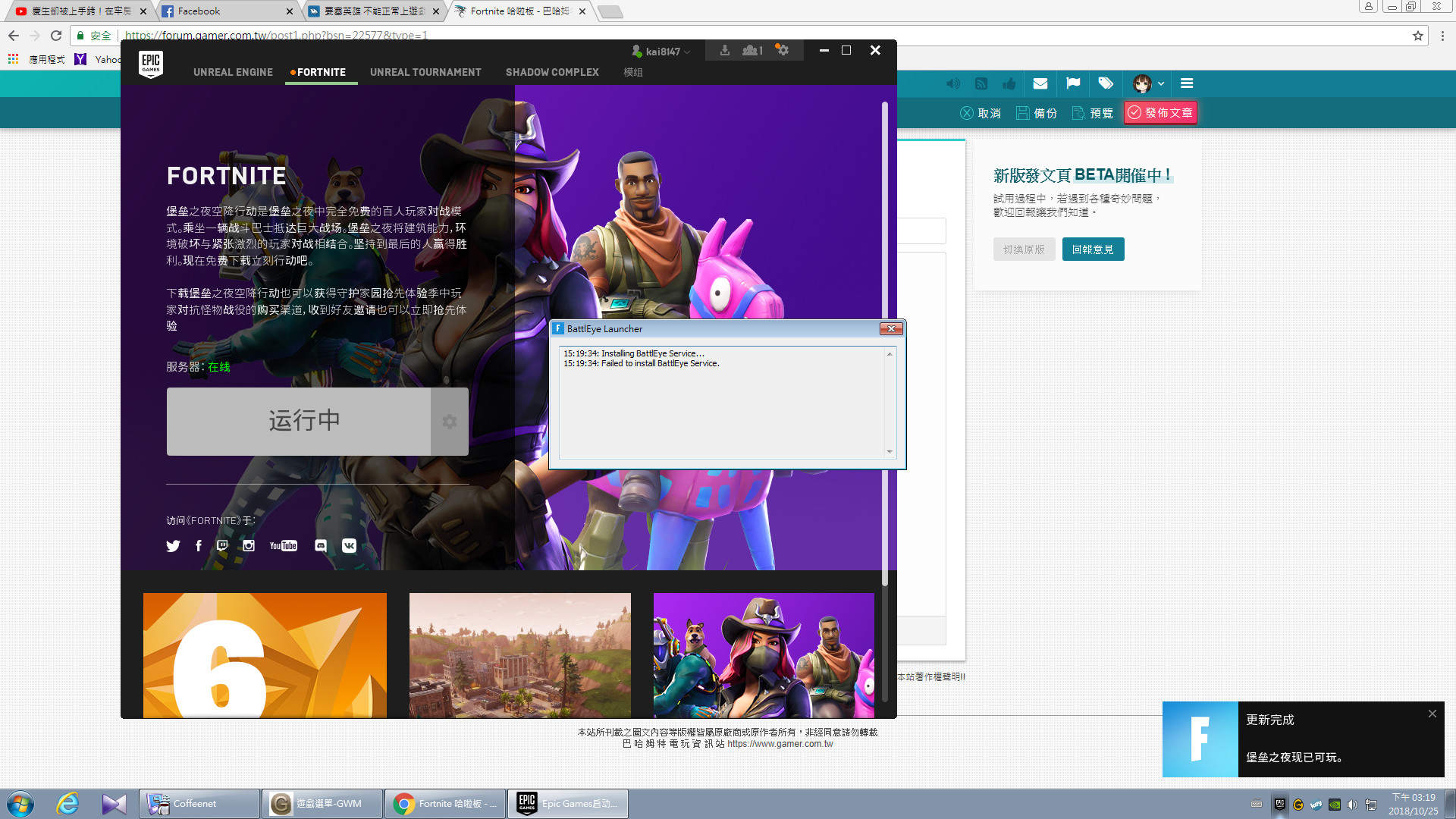
Task: Click the 切換原版 button
Action: pos(1024,249)
